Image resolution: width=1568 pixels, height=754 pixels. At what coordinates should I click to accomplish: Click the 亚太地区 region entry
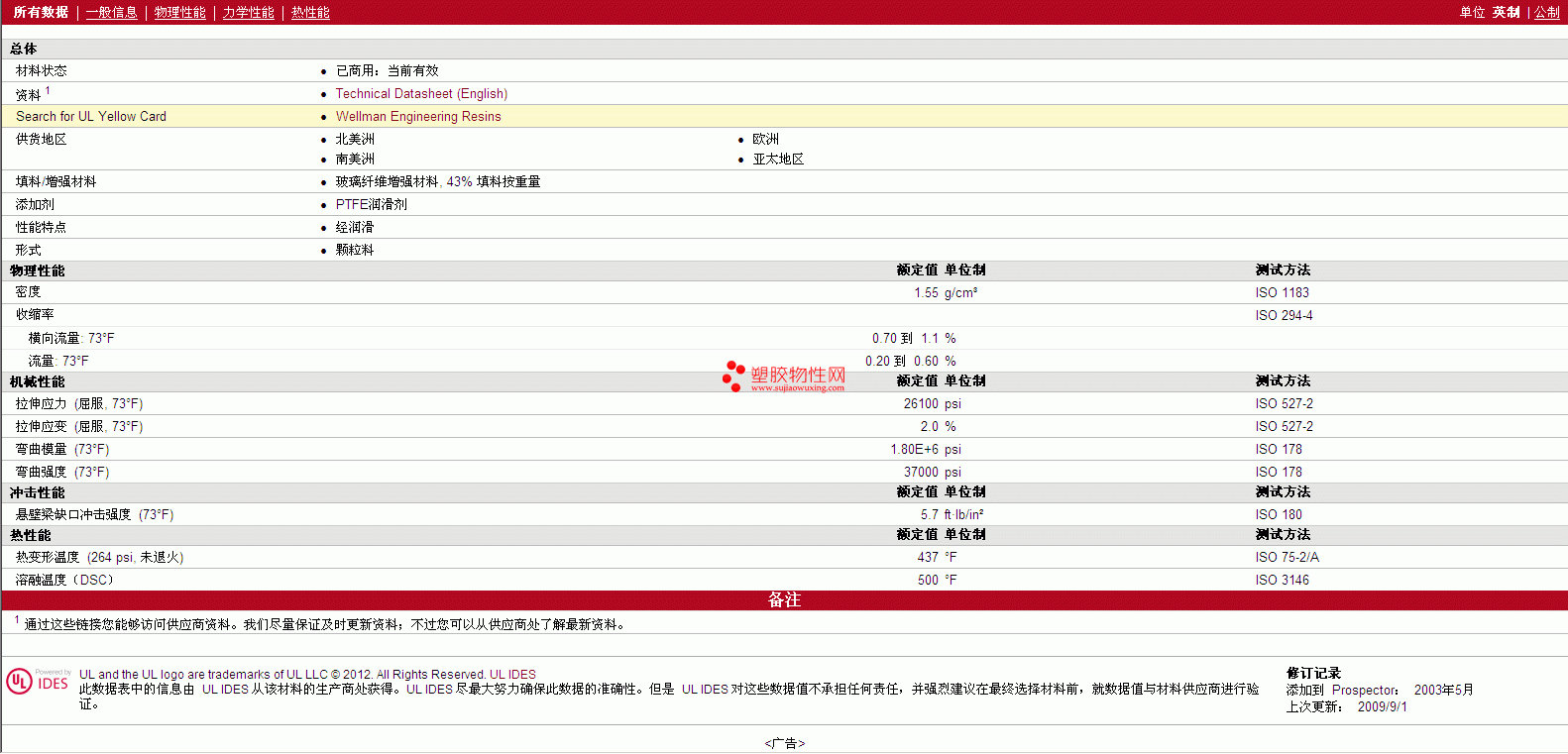(778, 159)
